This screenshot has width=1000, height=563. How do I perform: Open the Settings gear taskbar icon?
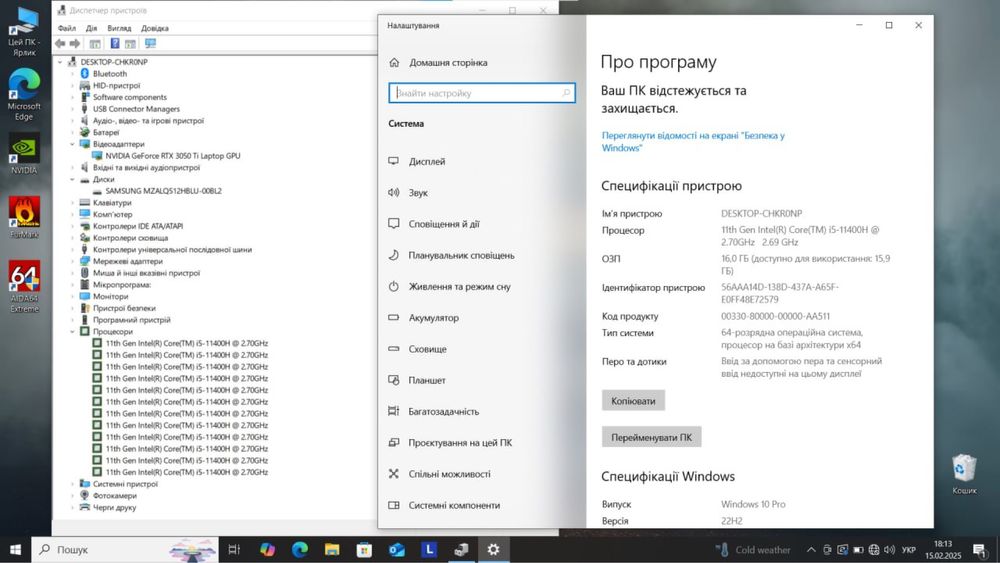[x=493, y=550]
